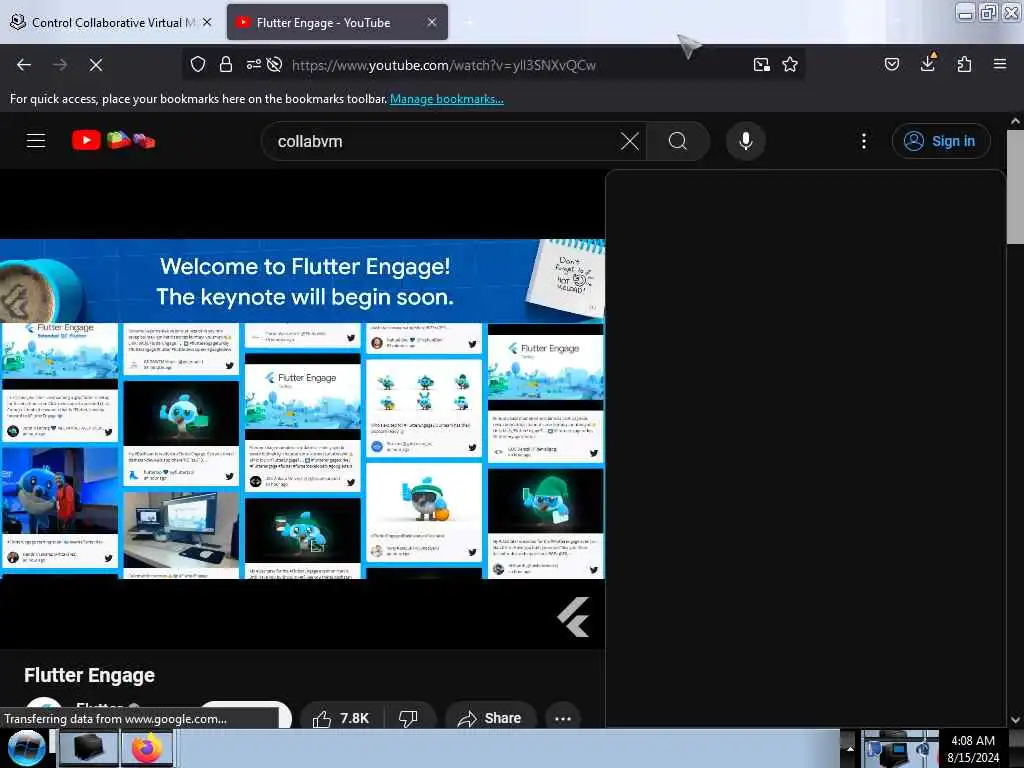Open Firefox extensions puzzle icon
Image resolution: width=1024 pixels, height=768 pixels.
[964, 64]
